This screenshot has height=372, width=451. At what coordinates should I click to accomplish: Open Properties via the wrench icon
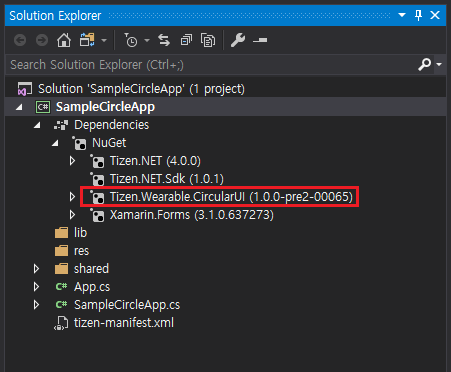(238, 40)
